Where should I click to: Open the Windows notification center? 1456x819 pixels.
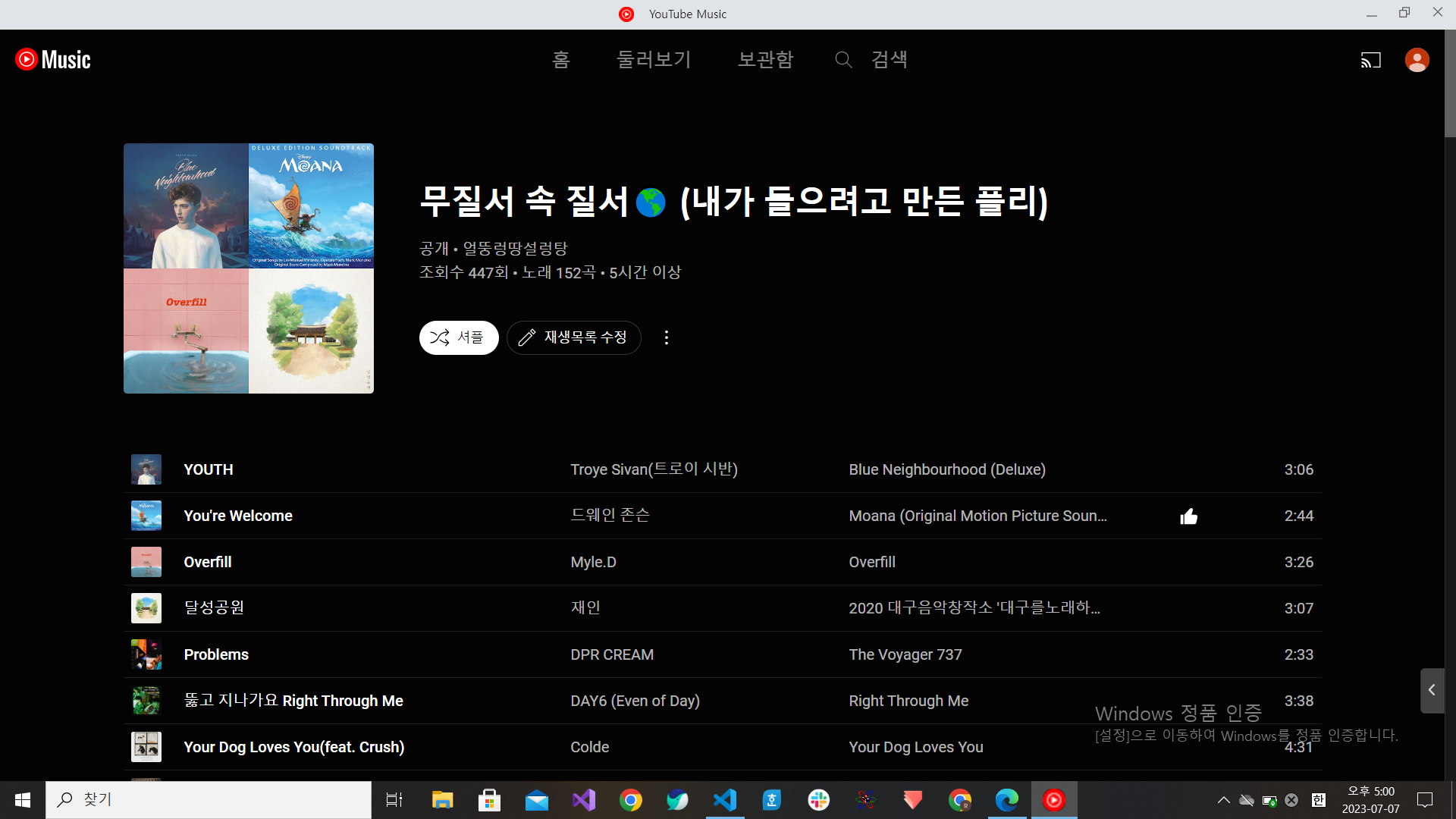tap(1425, 800)
